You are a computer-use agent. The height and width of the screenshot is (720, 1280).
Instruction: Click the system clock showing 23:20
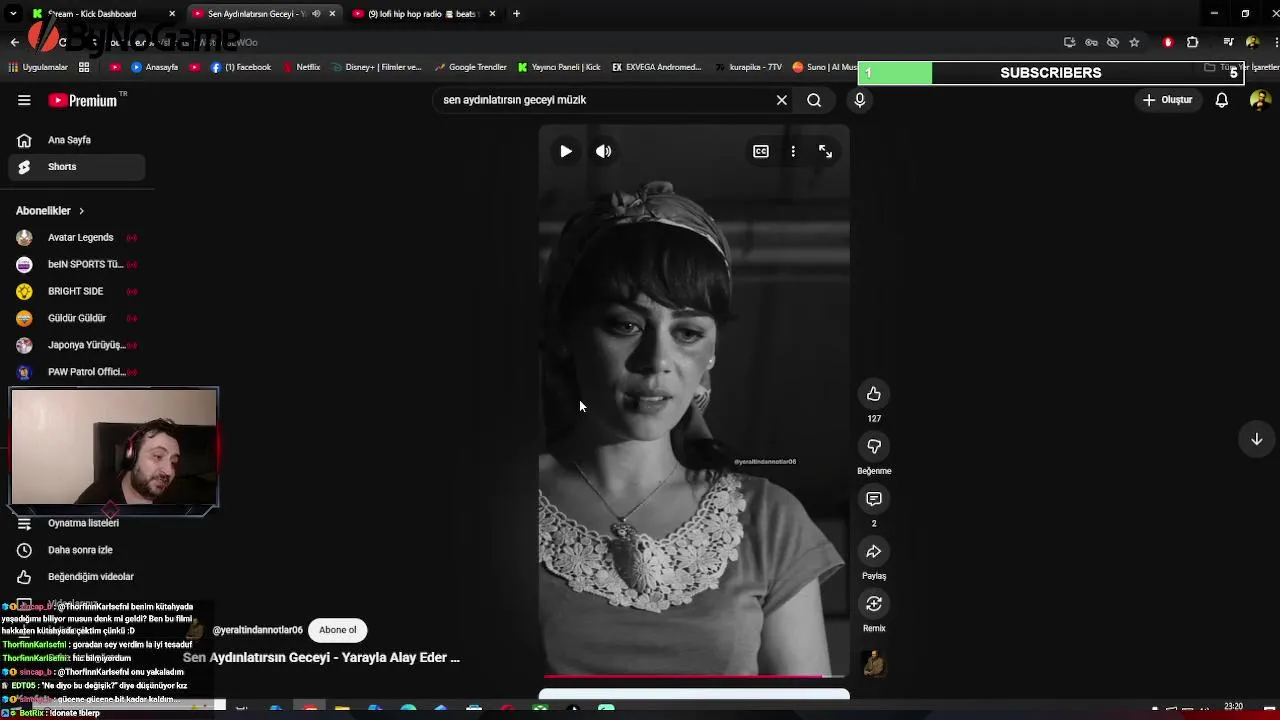point(1233,707)
